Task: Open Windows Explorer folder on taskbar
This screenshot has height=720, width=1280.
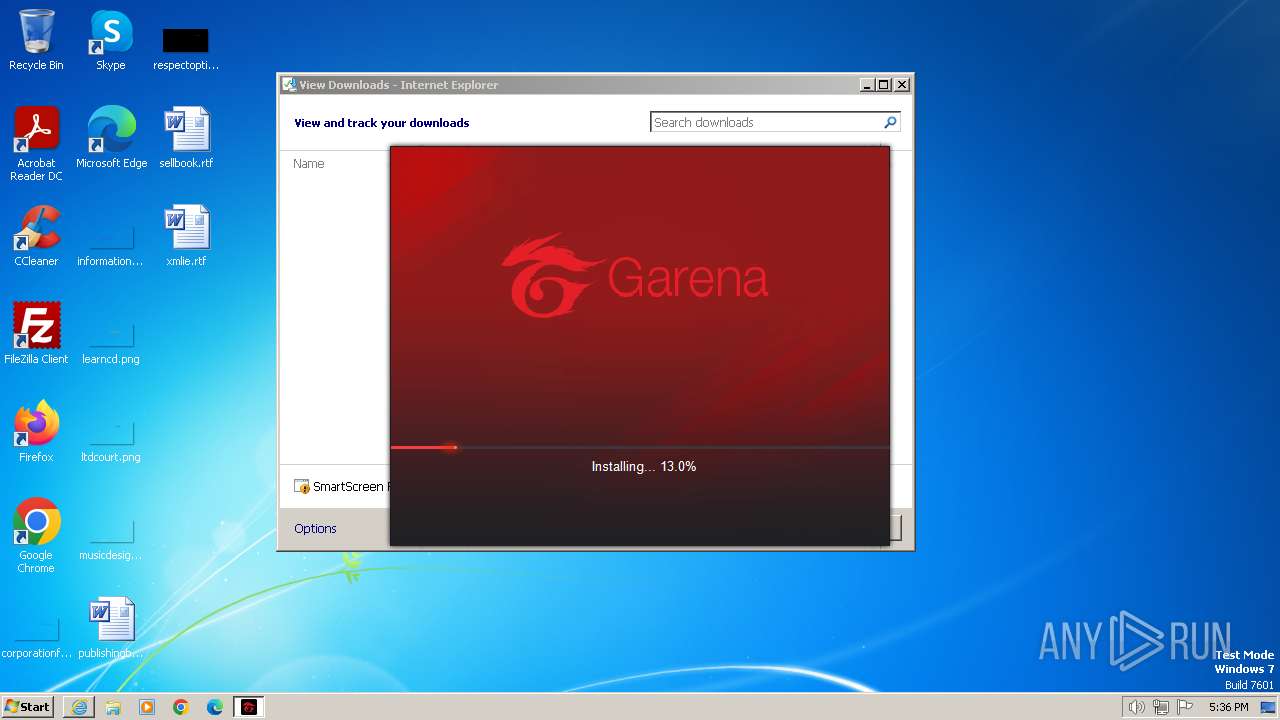Action: (x=113, y=707)
